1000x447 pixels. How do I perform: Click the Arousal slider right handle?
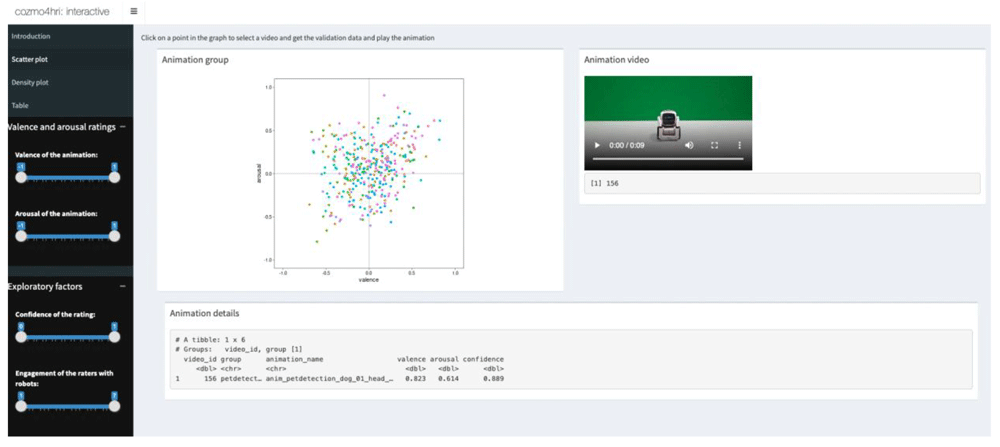click(114, 236)
